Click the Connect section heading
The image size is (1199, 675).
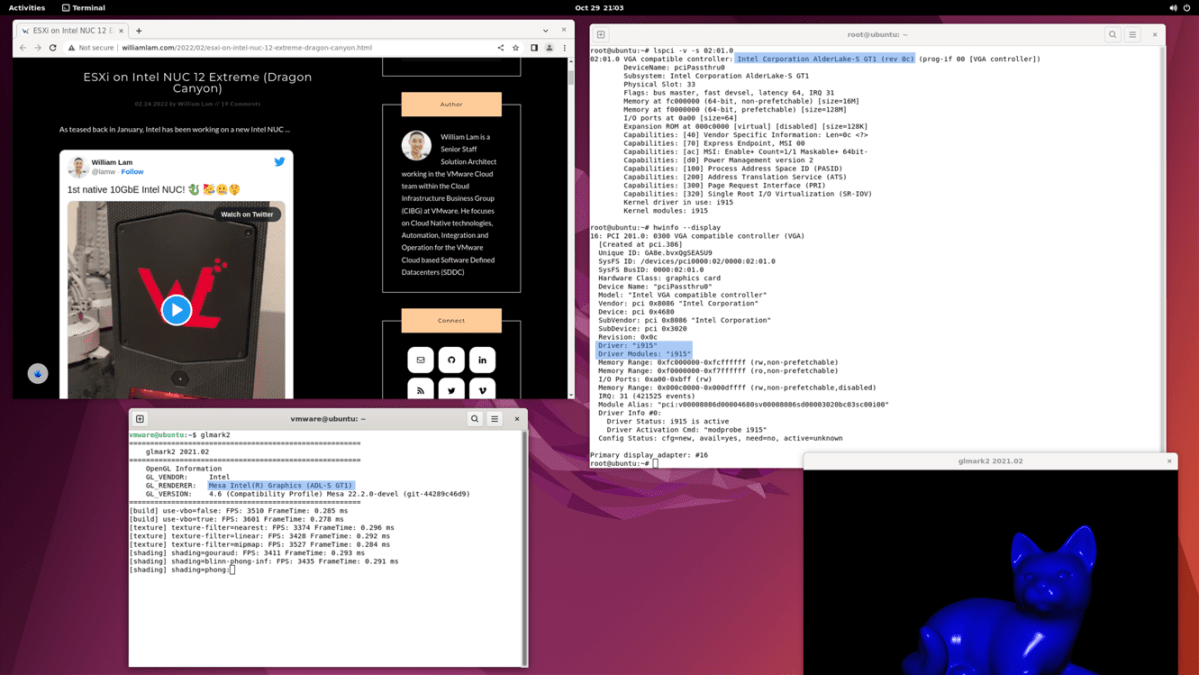(x=451, y=320)
